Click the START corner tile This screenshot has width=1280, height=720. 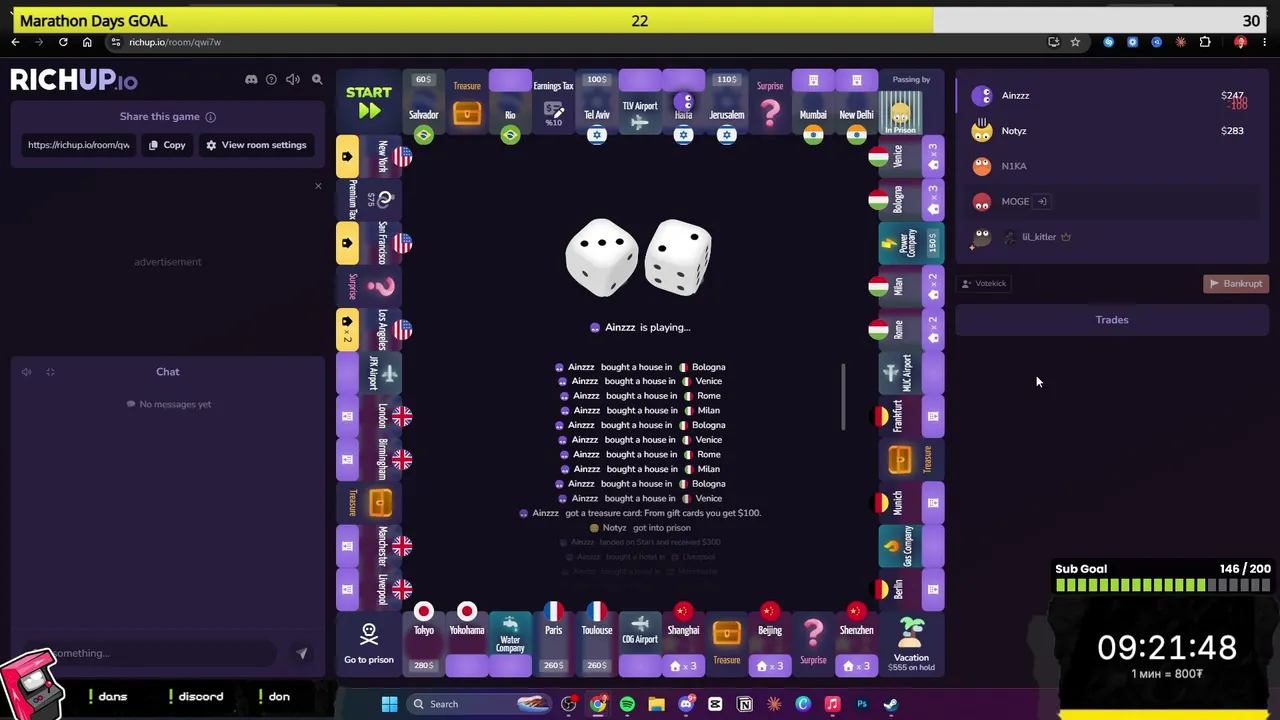[x=368, y=103]
